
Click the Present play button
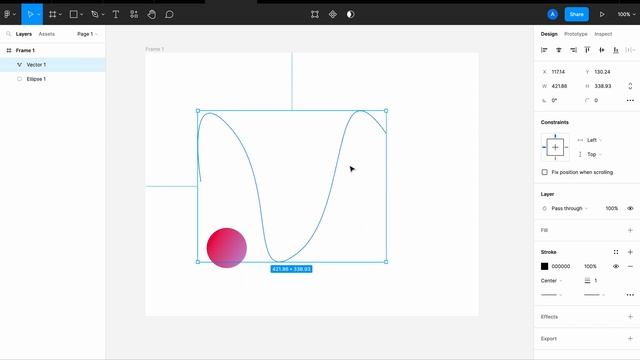click(602, 14)
